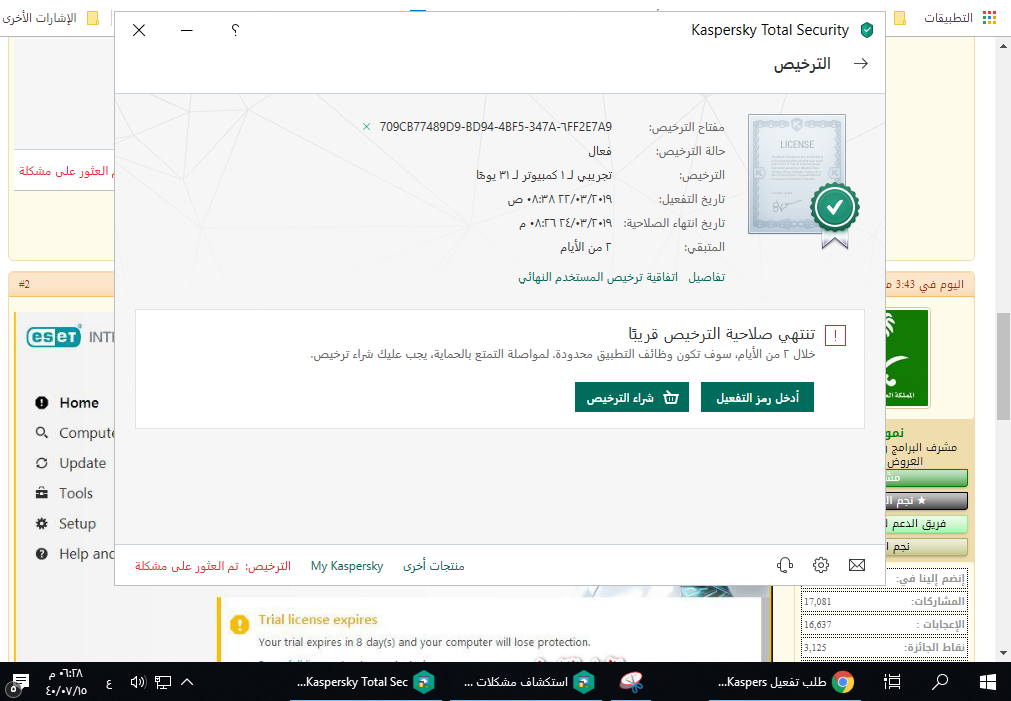Image resolution: width=1011 pixels, height=701 pixels.
Task: Click the green Saudi flag avatar
Action: (907, 358)
